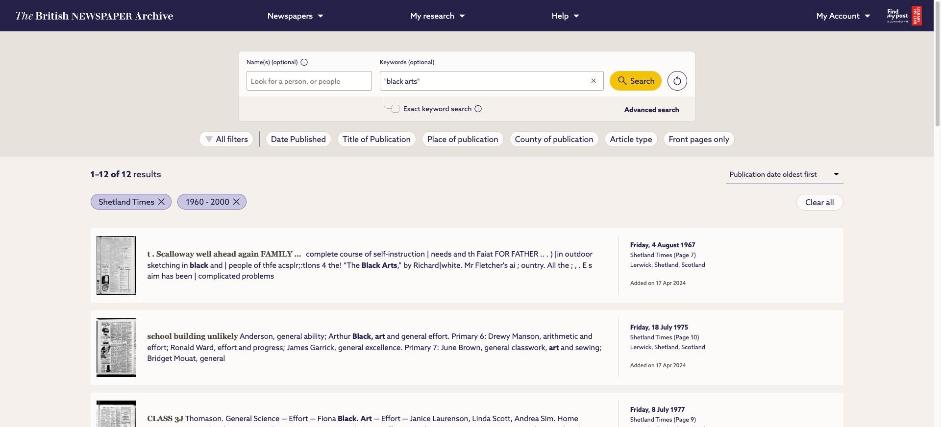Expand the My Account menu
The width and height of the screenshot is (941, 427).
click(843, 16)
